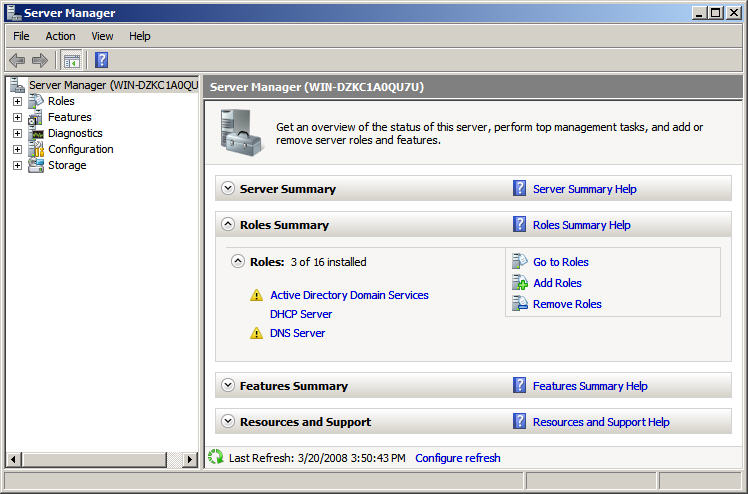Screen dimensions: 748x494
Task: Click the Server Manager title bar icon
Action: click(x=13, y=13)
